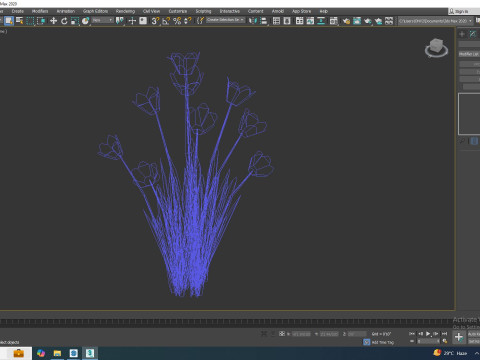Click the Mirror tool icon
480x360 pixels.
pos(253,21)
